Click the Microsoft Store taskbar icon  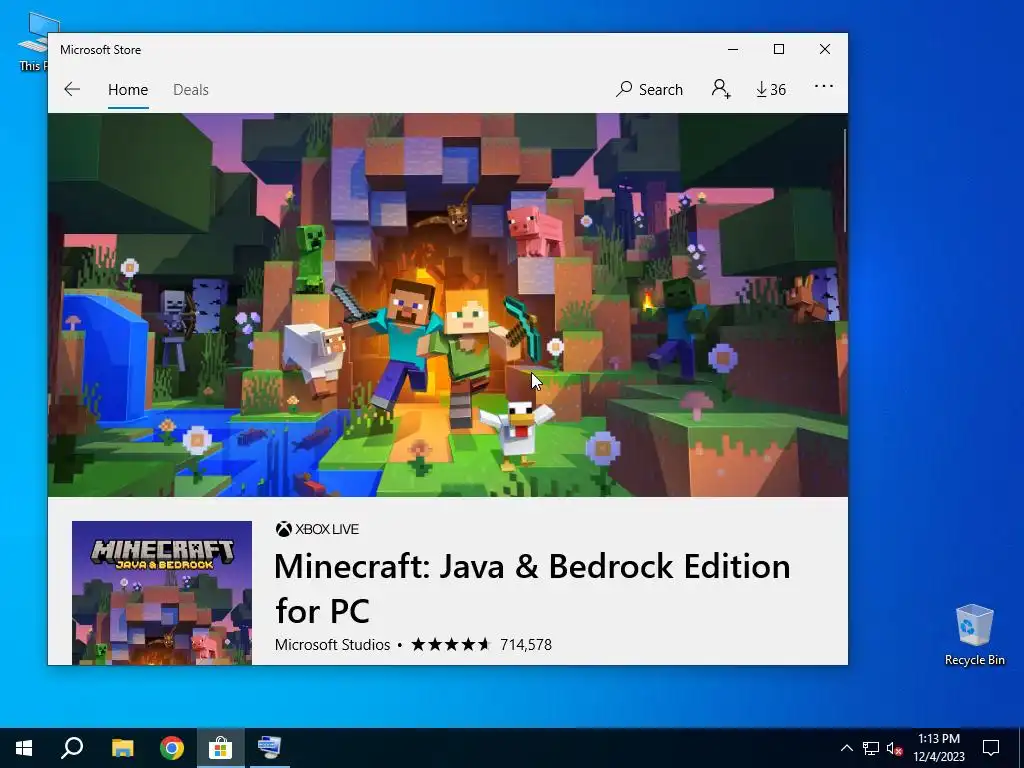[221, 748]
